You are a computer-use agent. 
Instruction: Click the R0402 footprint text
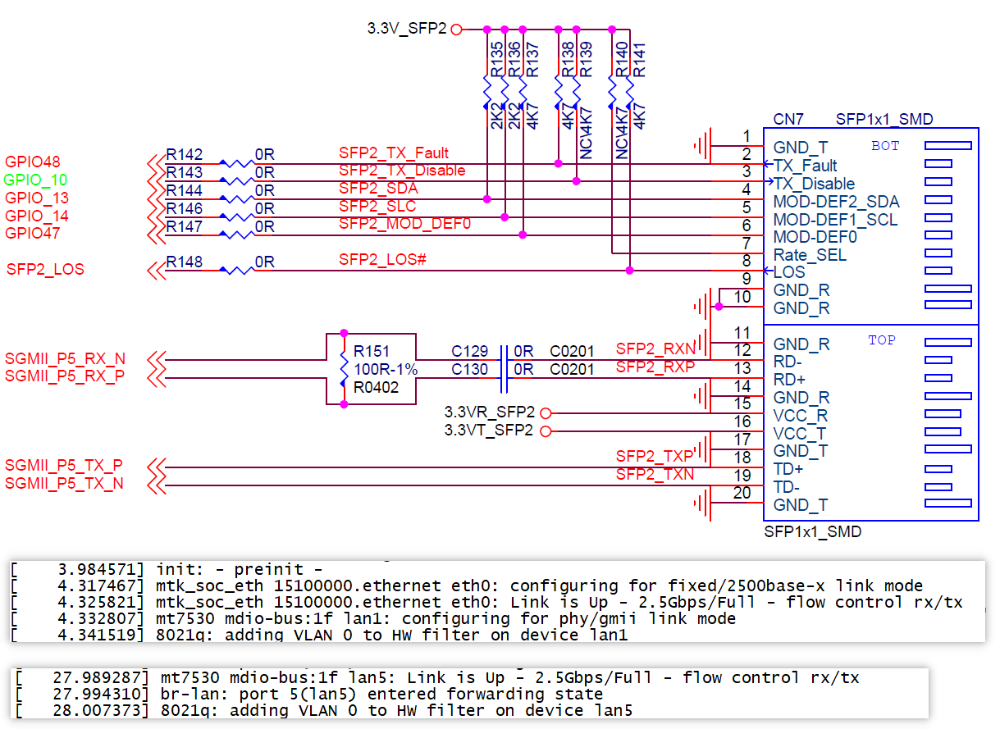[x=376, y=387]
